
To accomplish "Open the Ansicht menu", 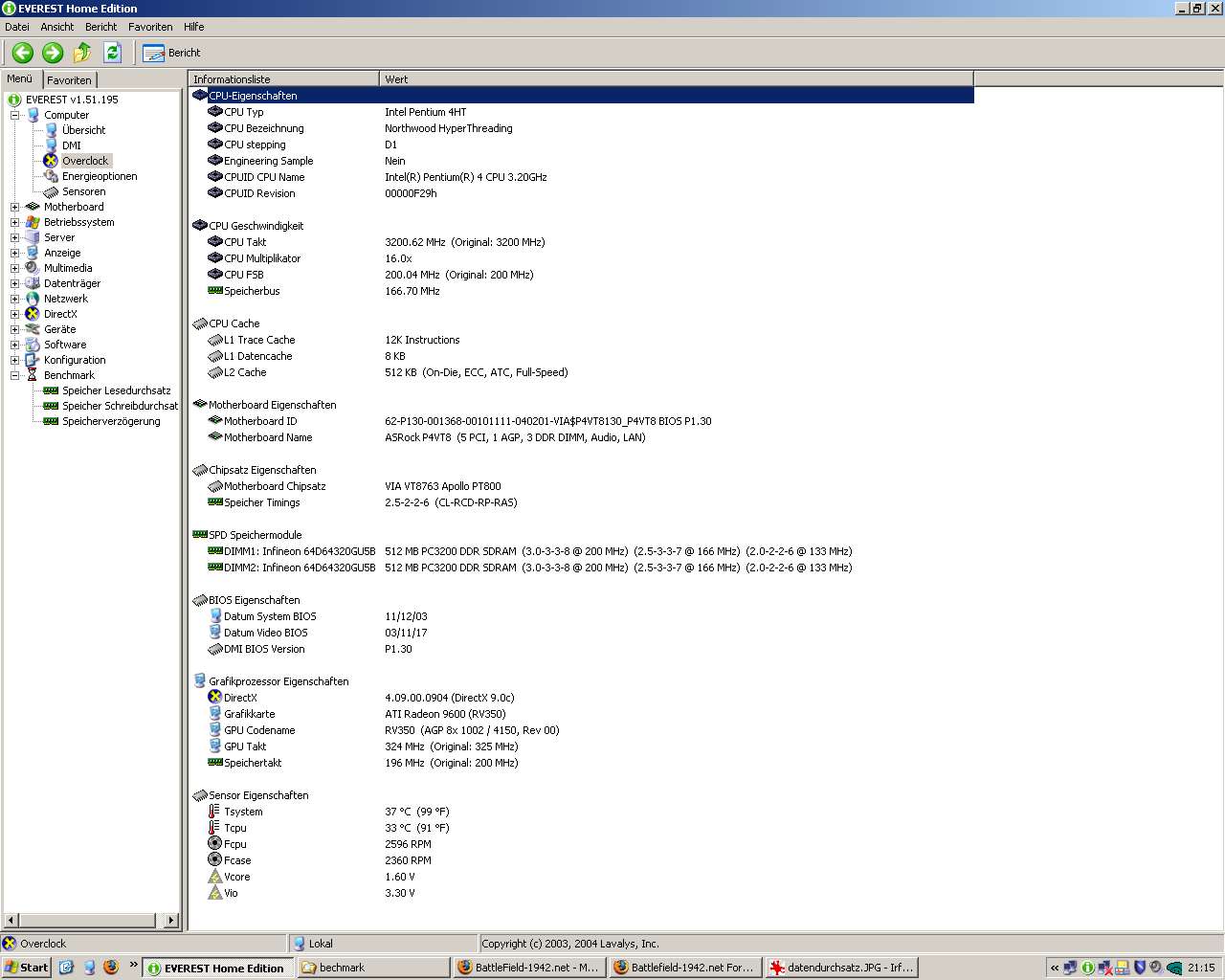I will pyautogui.click(x=57, y=27).
